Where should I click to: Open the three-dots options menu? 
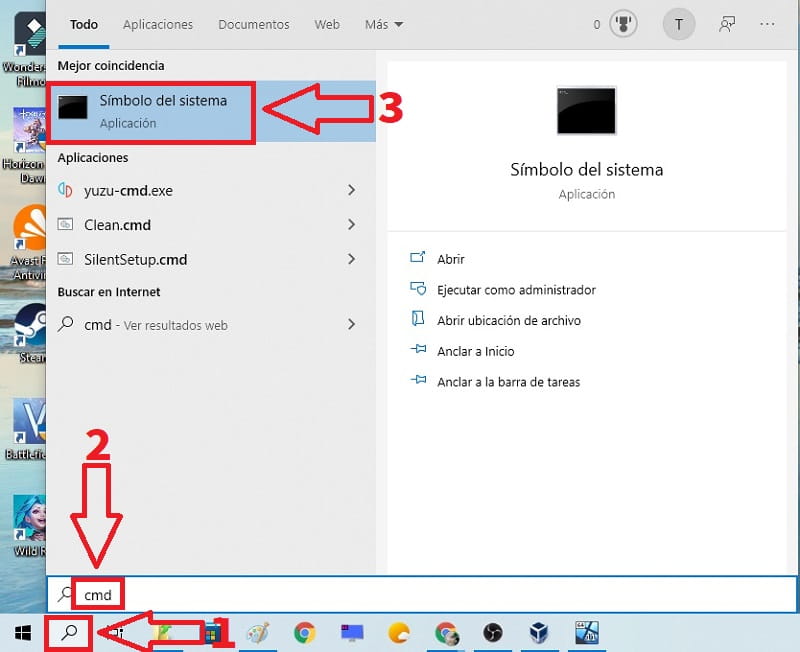(767, 24)
